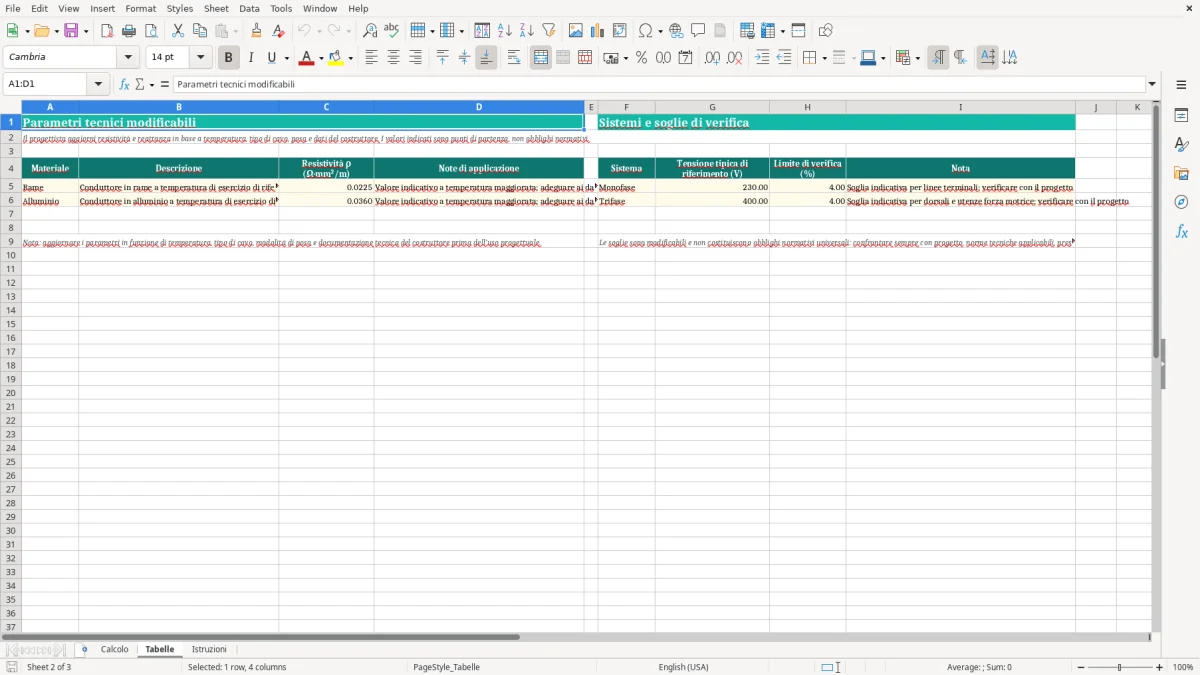Decrease indent

pyautogui.click(x=784, y=58)
